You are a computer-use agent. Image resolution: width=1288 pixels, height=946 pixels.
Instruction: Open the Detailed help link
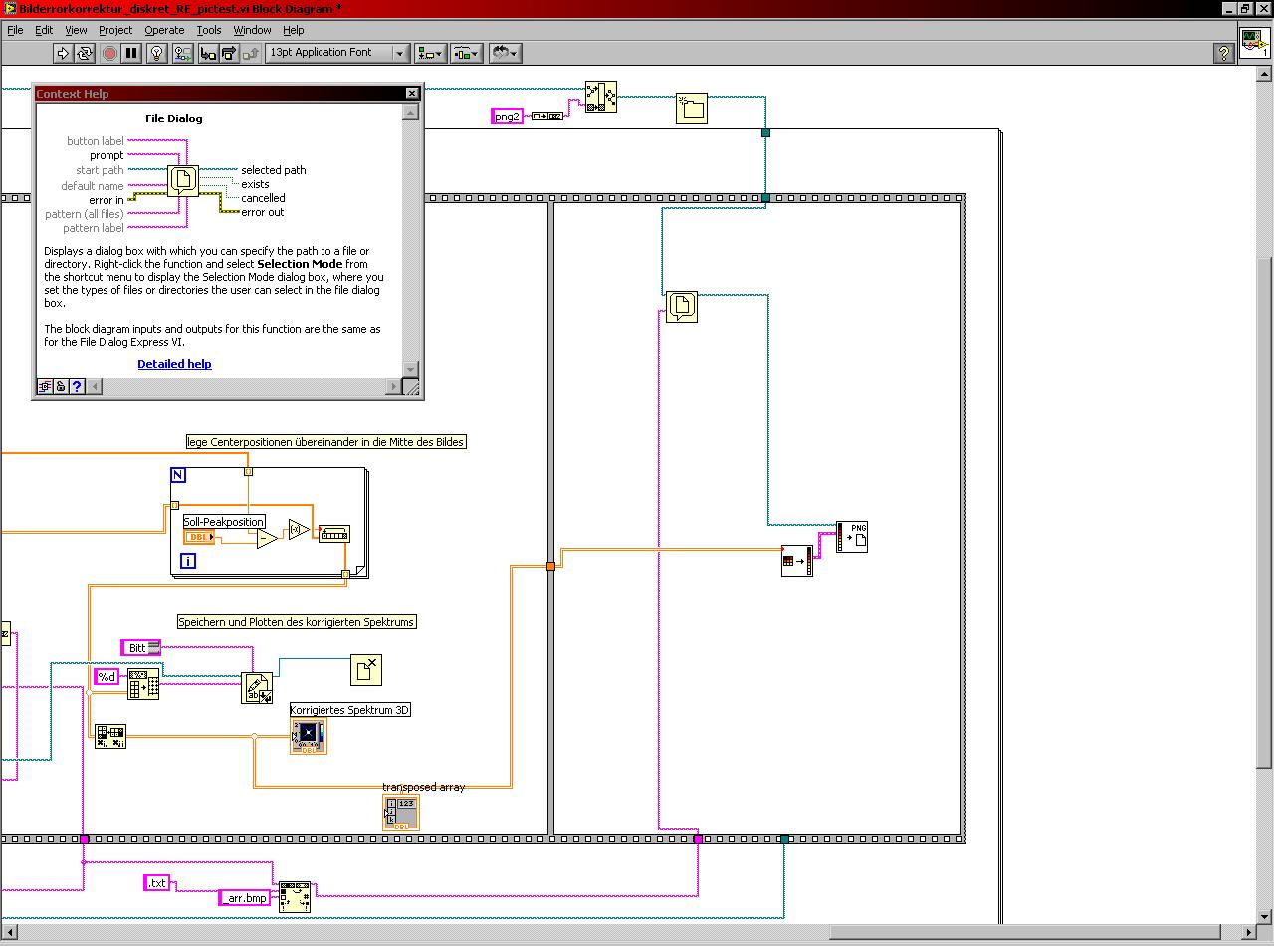[x=174, y=364]
